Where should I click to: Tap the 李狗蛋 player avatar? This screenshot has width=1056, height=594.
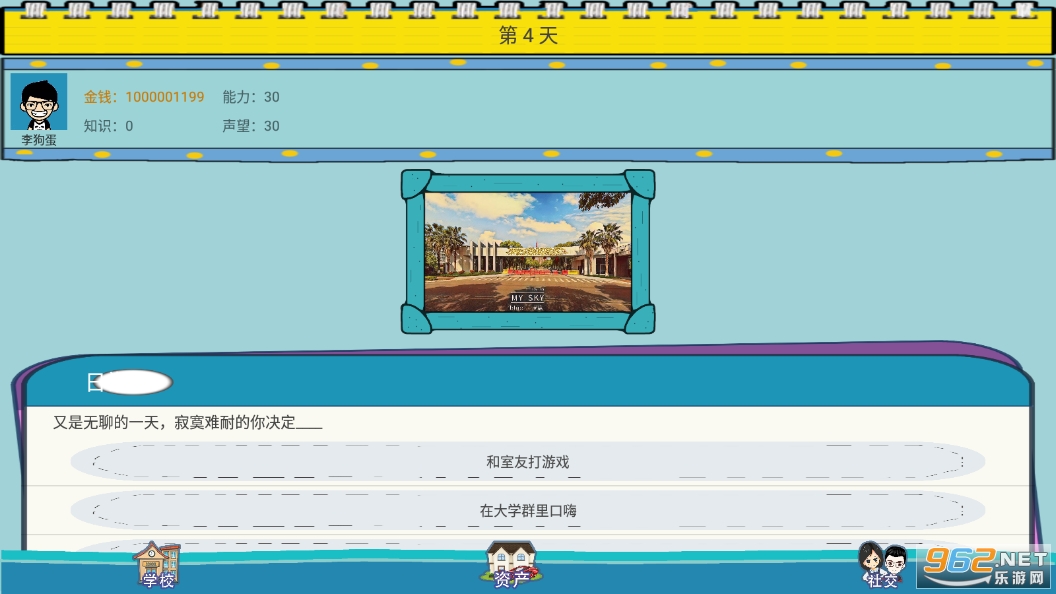pos(39,102)
